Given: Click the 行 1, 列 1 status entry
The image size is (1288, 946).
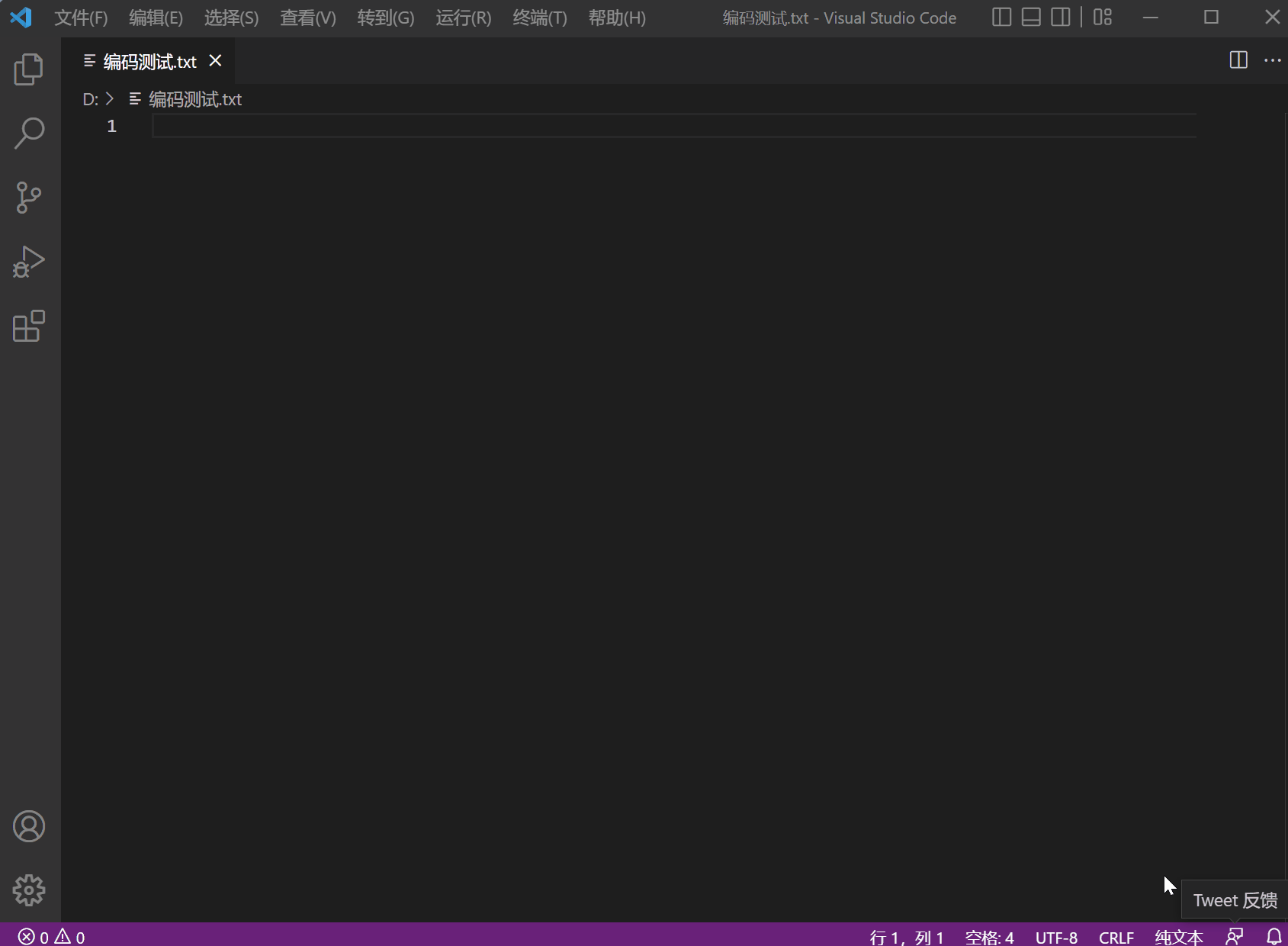Looking at the screenshot, I should [x=907, y=937].
